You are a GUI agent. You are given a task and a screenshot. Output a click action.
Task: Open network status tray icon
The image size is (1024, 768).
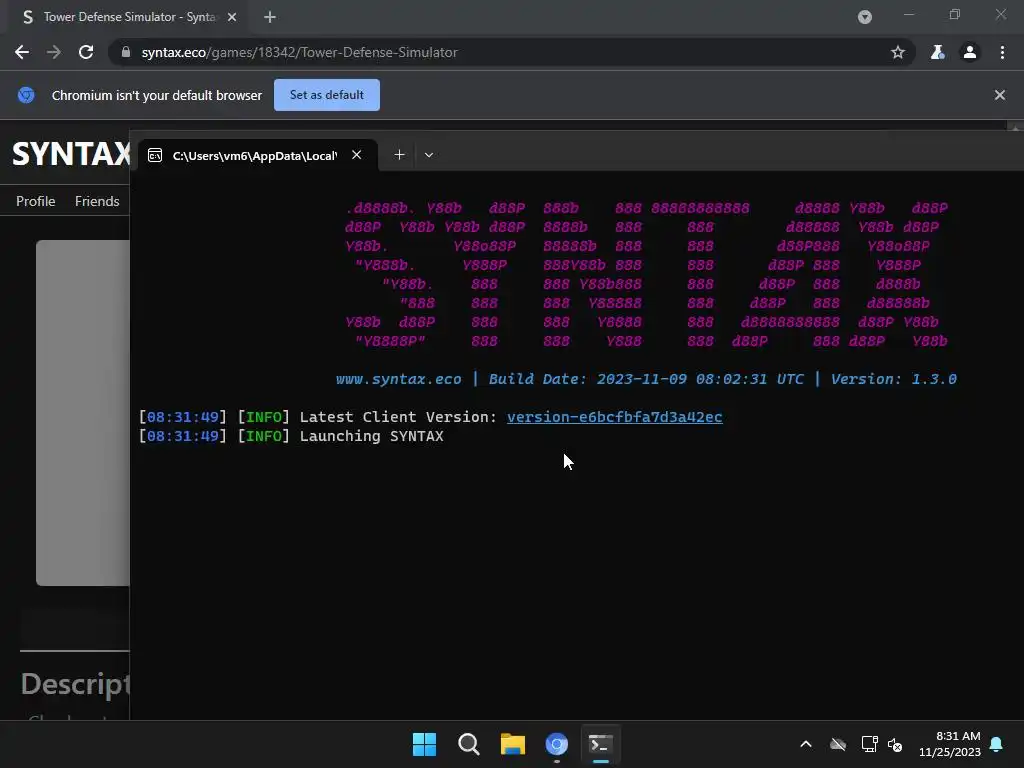(869, 744)
